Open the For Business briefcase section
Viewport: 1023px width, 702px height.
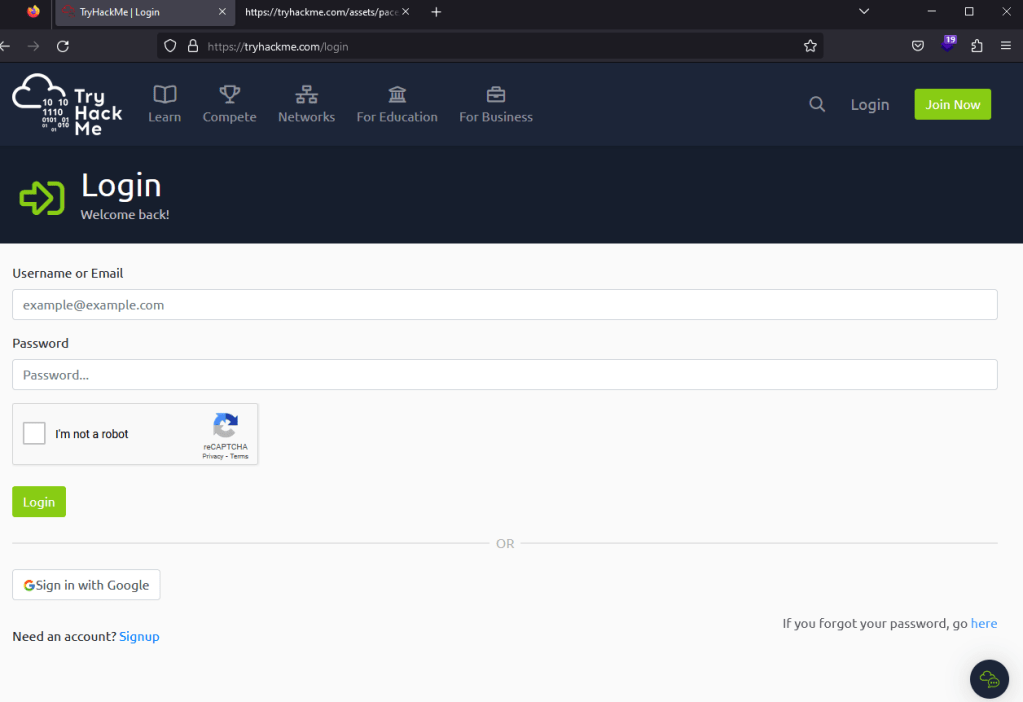pos(495,104)
